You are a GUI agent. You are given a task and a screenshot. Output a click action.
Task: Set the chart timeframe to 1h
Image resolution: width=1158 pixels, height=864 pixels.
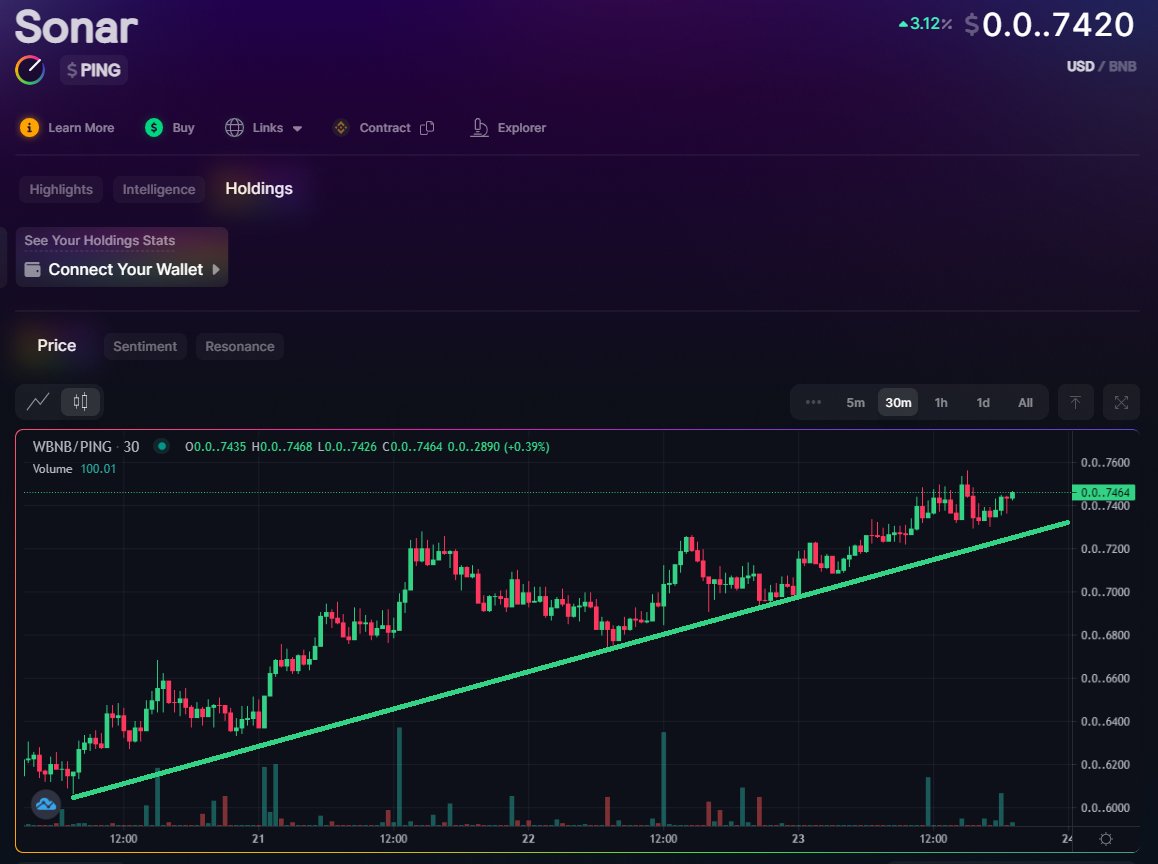click(x=941, y=402)
